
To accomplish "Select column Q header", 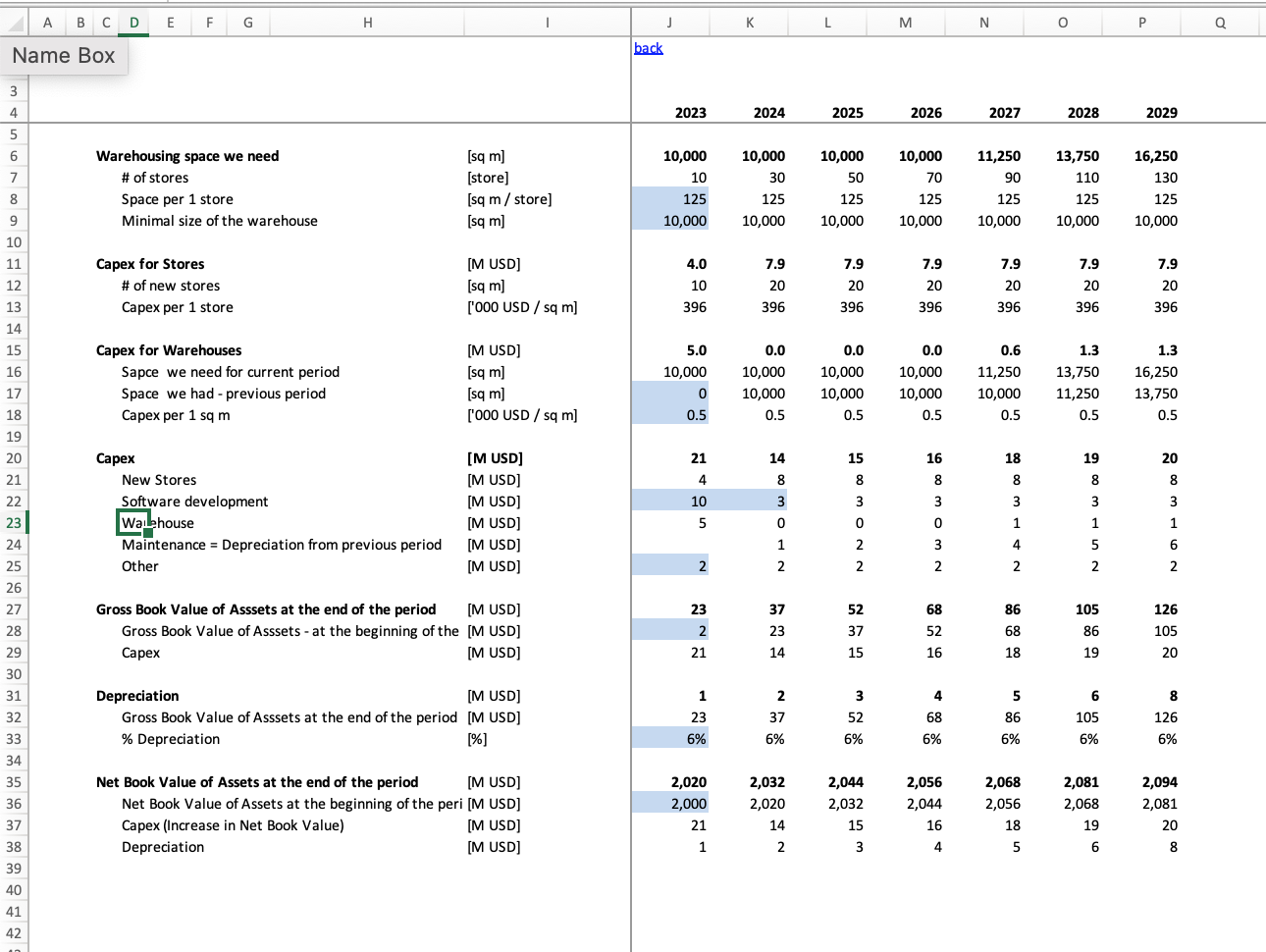I will click(x=1220, y=23).
